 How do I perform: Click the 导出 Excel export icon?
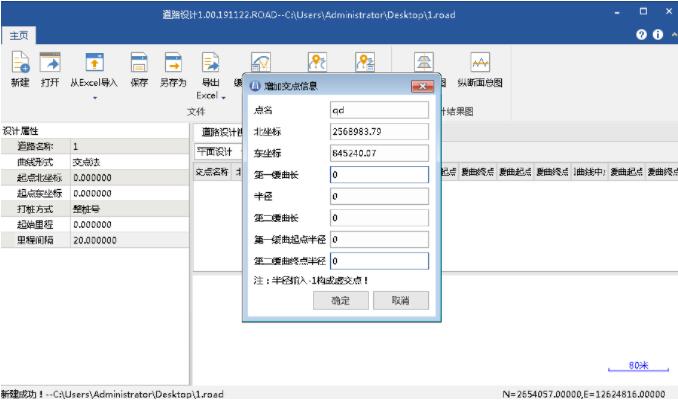(211, 62)
